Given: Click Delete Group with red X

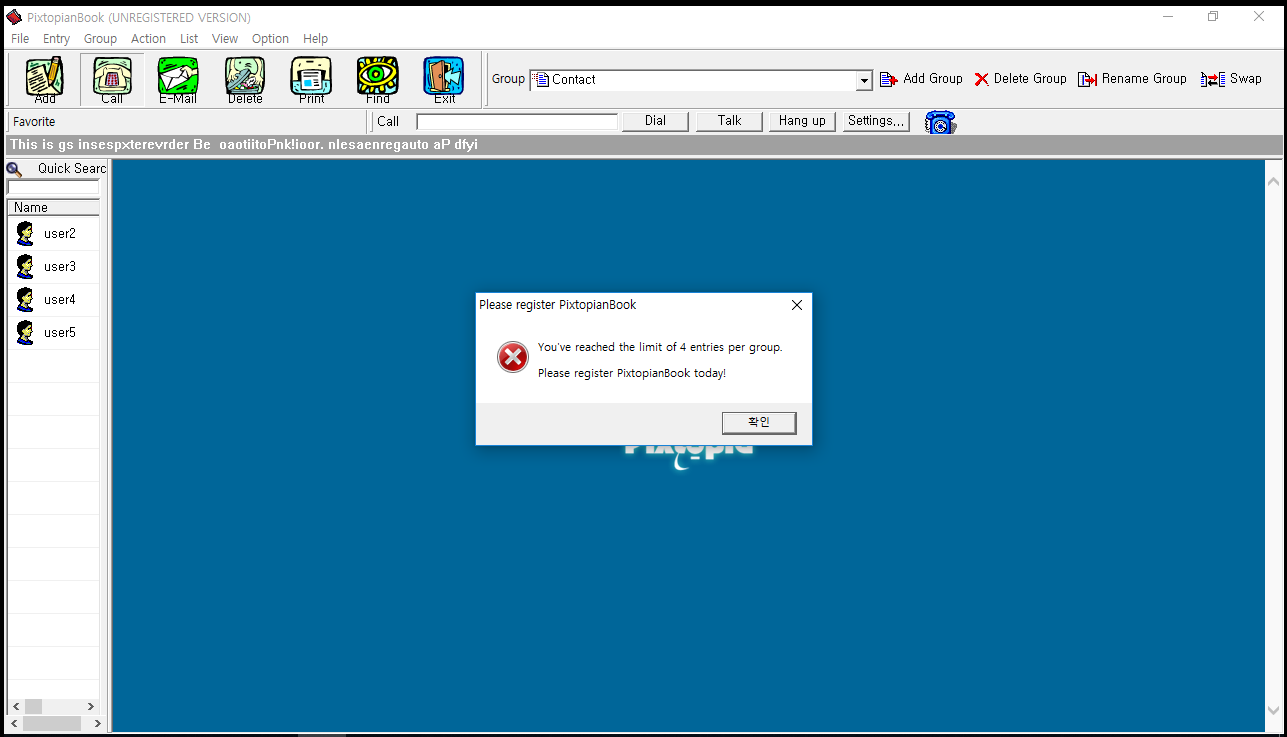Looking at the screenshot, I should (1021, 79).
